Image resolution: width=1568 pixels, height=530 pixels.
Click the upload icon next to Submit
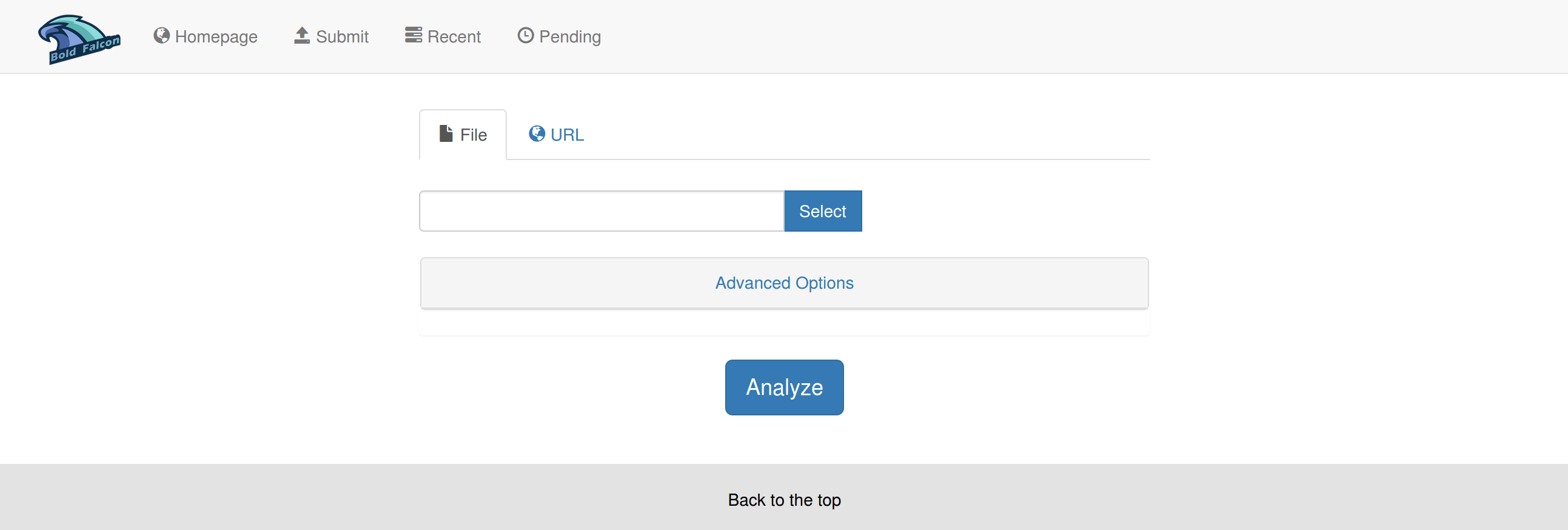pyautogui.click(x=302, y=36)
